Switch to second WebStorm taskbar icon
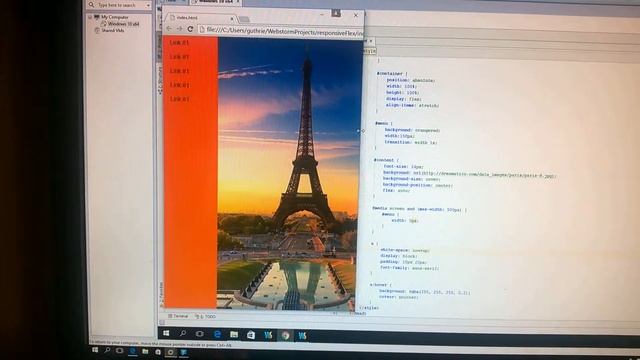The image size is (640, 360). (302, 336)
